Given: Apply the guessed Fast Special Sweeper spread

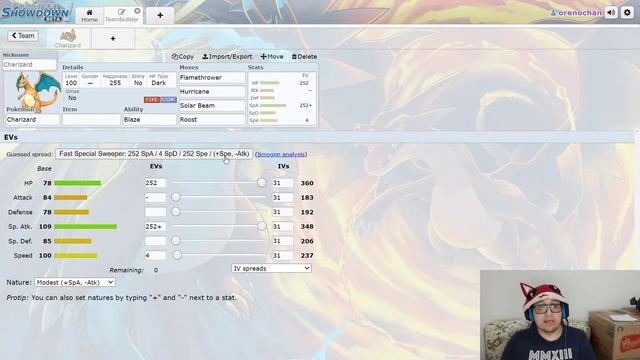Looking at the screenshot, I should (154, 154).
